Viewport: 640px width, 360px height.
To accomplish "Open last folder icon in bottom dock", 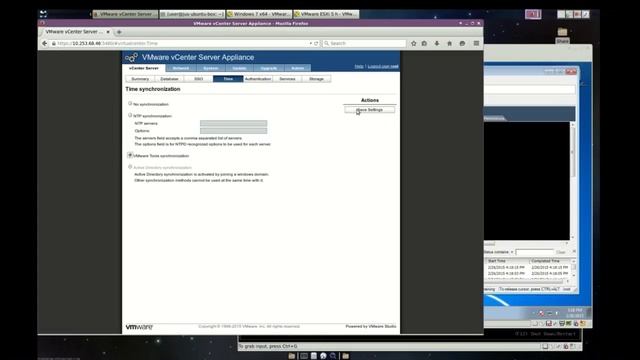I will coord(346,356).
